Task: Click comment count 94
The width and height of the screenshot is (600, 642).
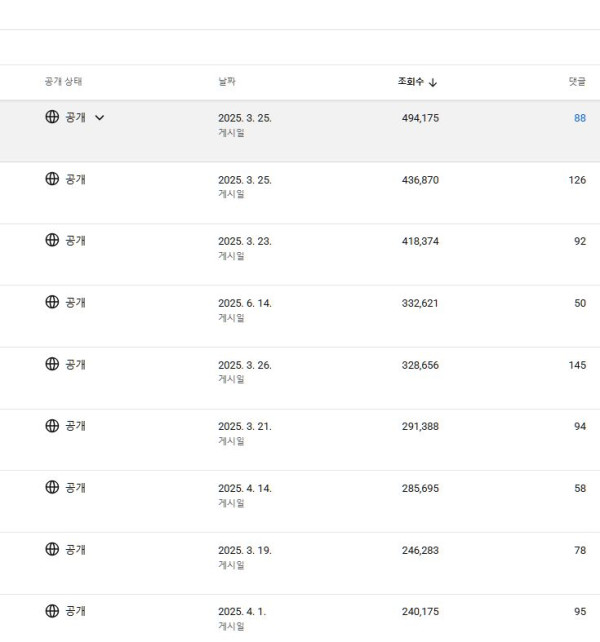Action: click(x=580, y=427)
